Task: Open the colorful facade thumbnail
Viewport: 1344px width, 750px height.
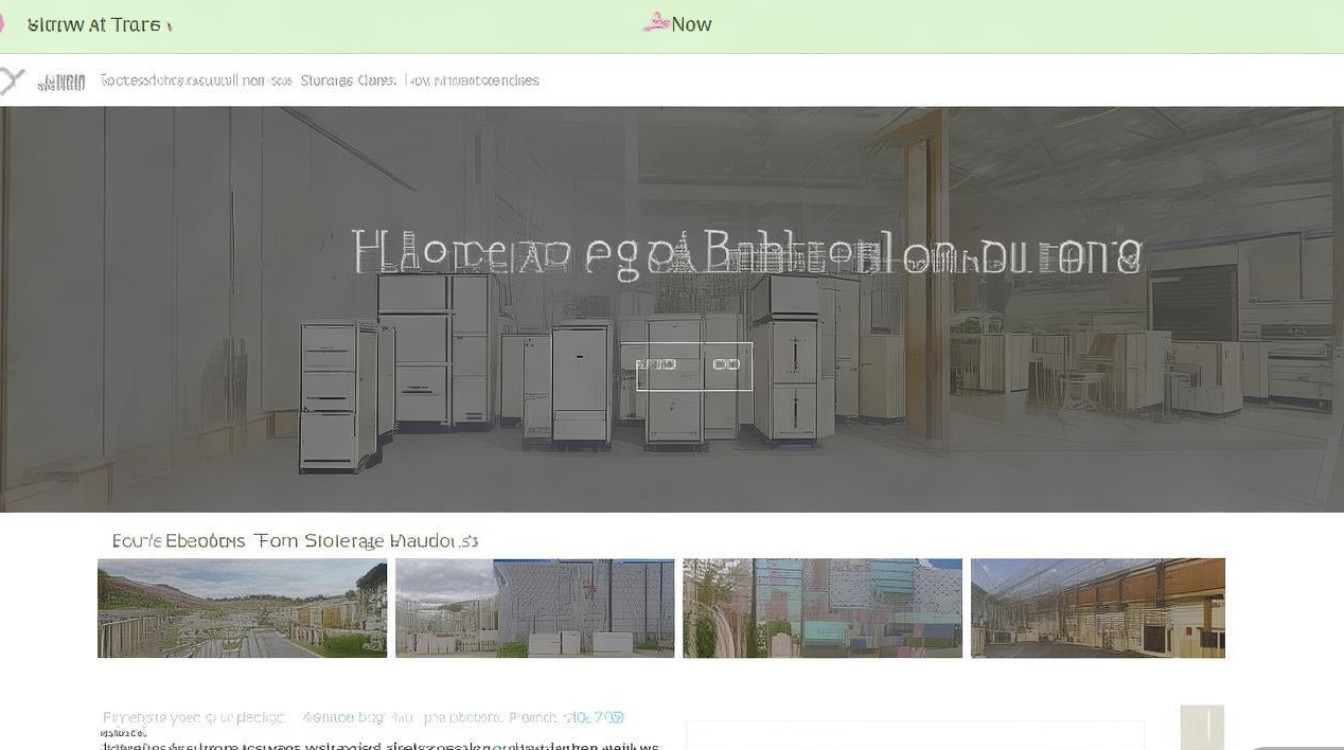Action: coord(822,608)
